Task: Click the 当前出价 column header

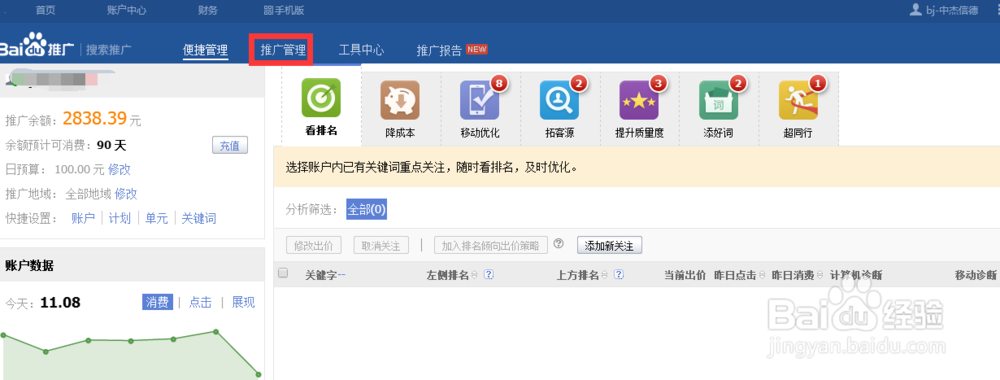Action: click(685, 275)
